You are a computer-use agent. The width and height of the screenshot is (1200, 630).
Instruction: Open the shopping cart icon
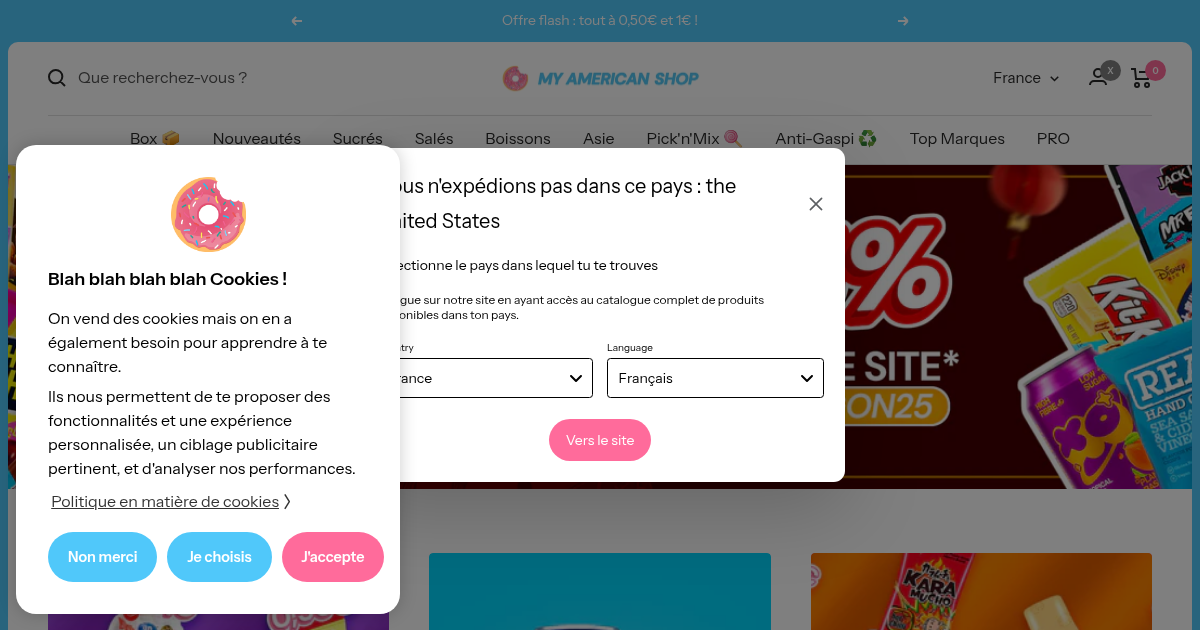[x=1141, y=78]
